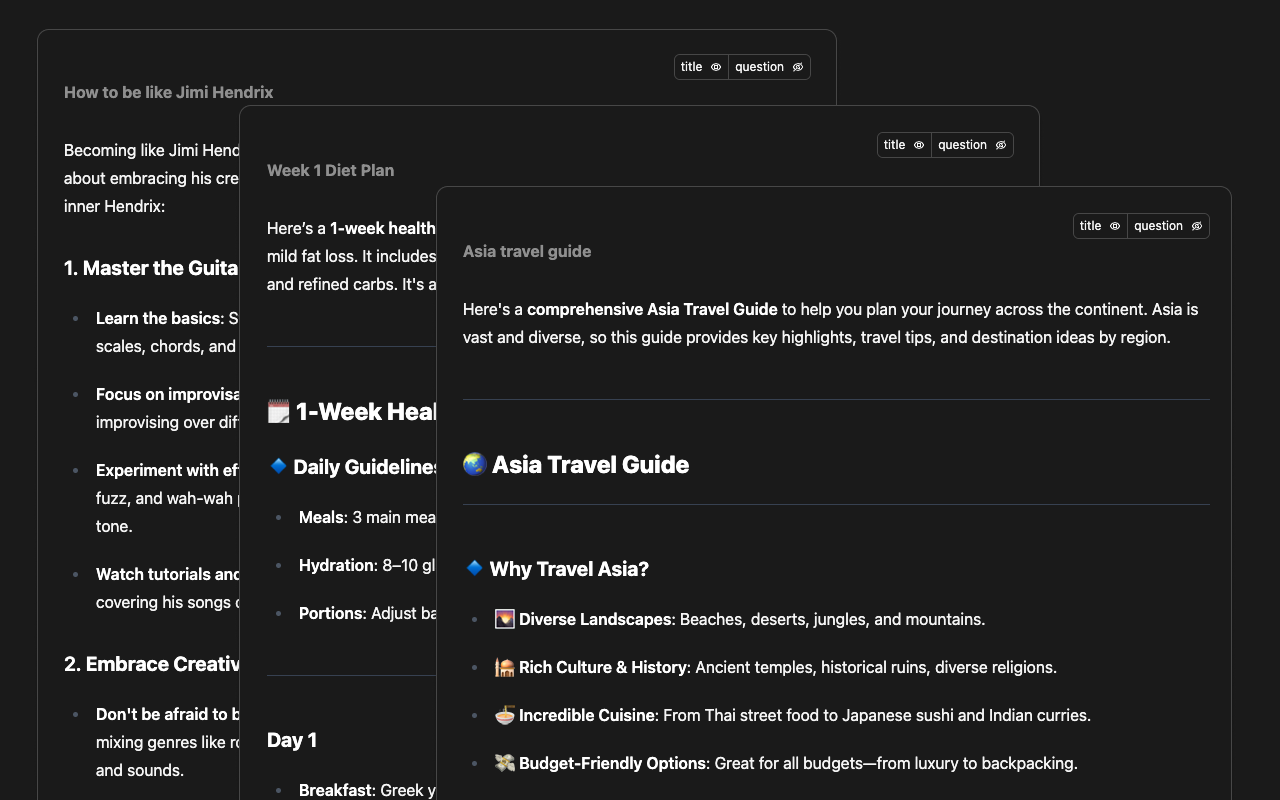Click 'Don't be afraid to b' bullet in Hendrix card
This screenshot has width=1280, height=800.
click(167, 714)
